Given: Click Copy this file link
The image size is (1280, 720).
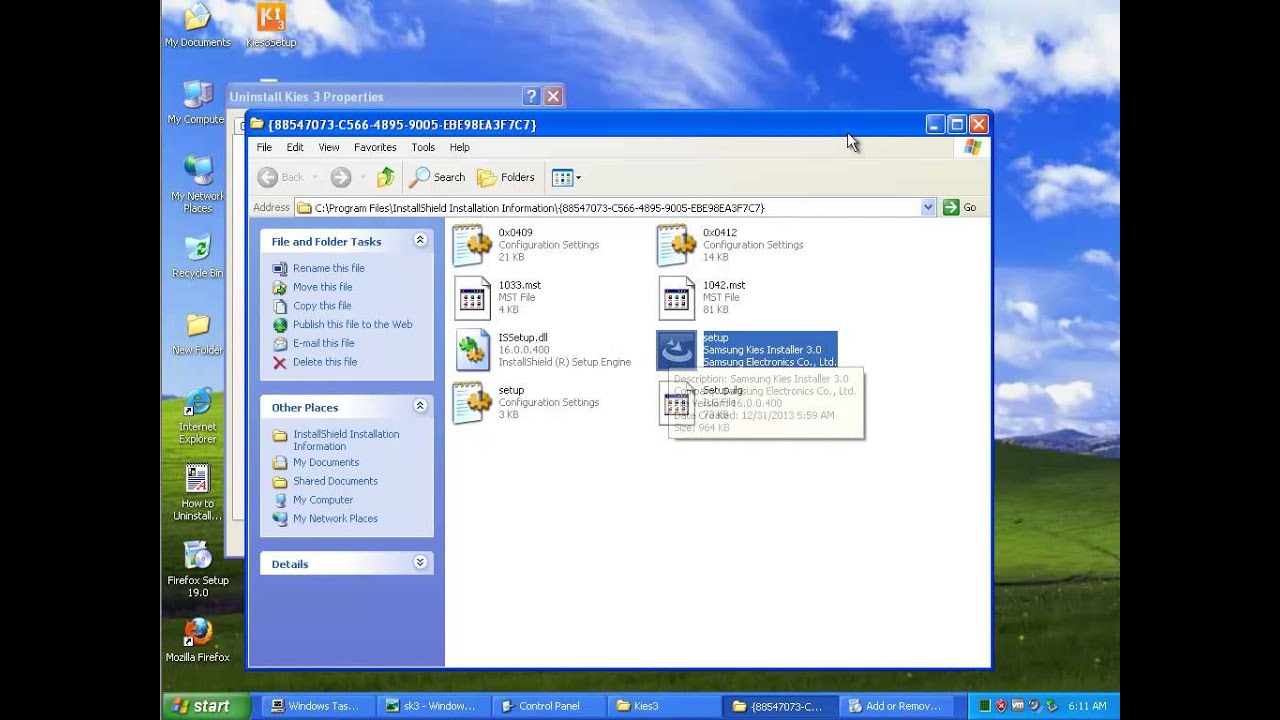Looking at the screenshot, I should pyautogui.click(x=322, y=306).
